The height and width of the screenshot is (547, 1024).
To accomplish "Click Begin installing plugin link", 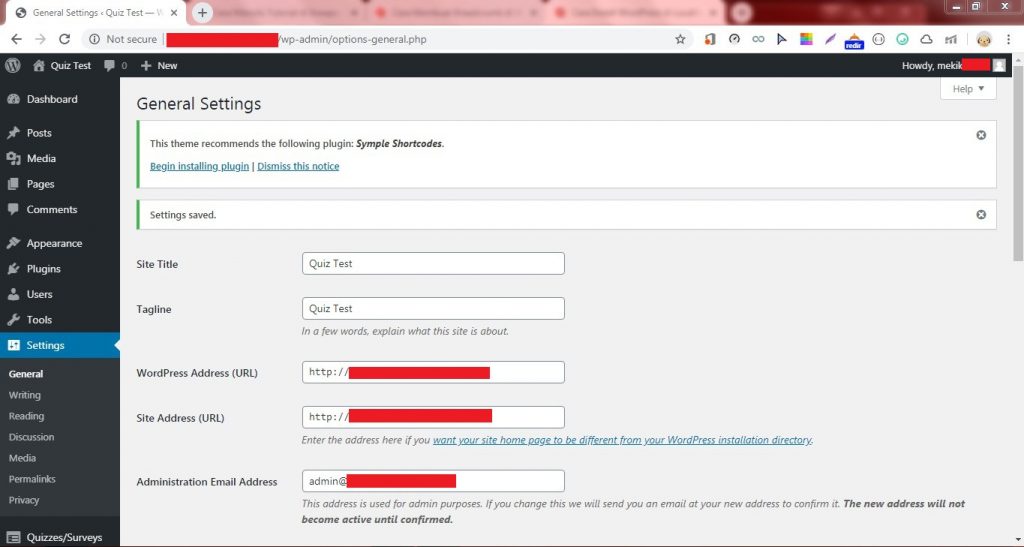I will tap(199, 166).
